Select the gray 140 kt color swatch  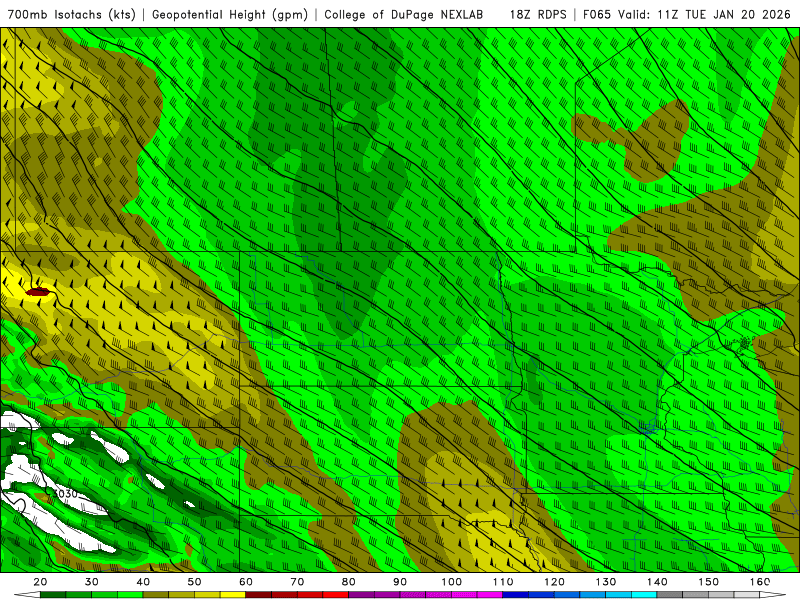click(x=670, y=595)
